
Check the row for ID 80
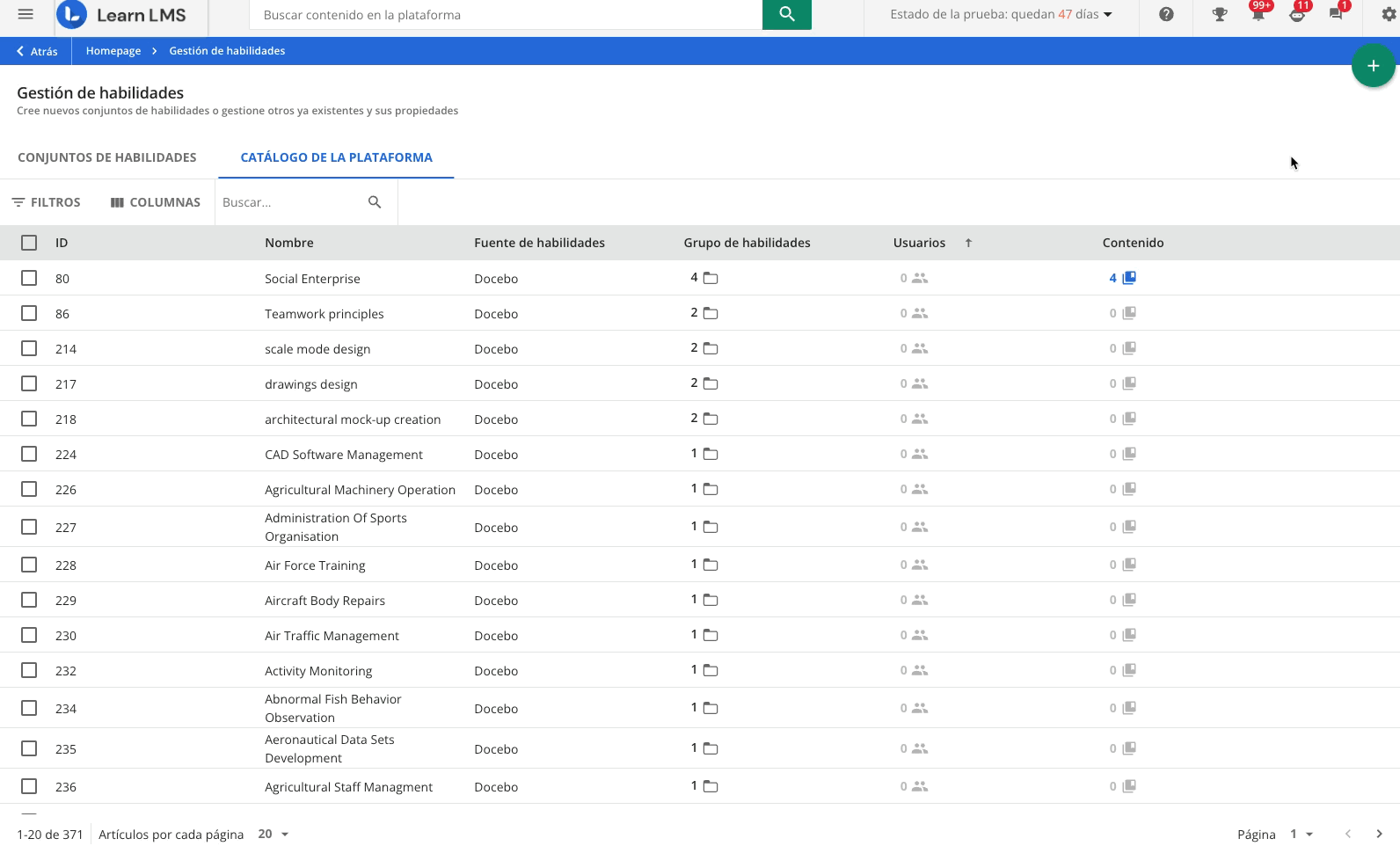point(29,278)
